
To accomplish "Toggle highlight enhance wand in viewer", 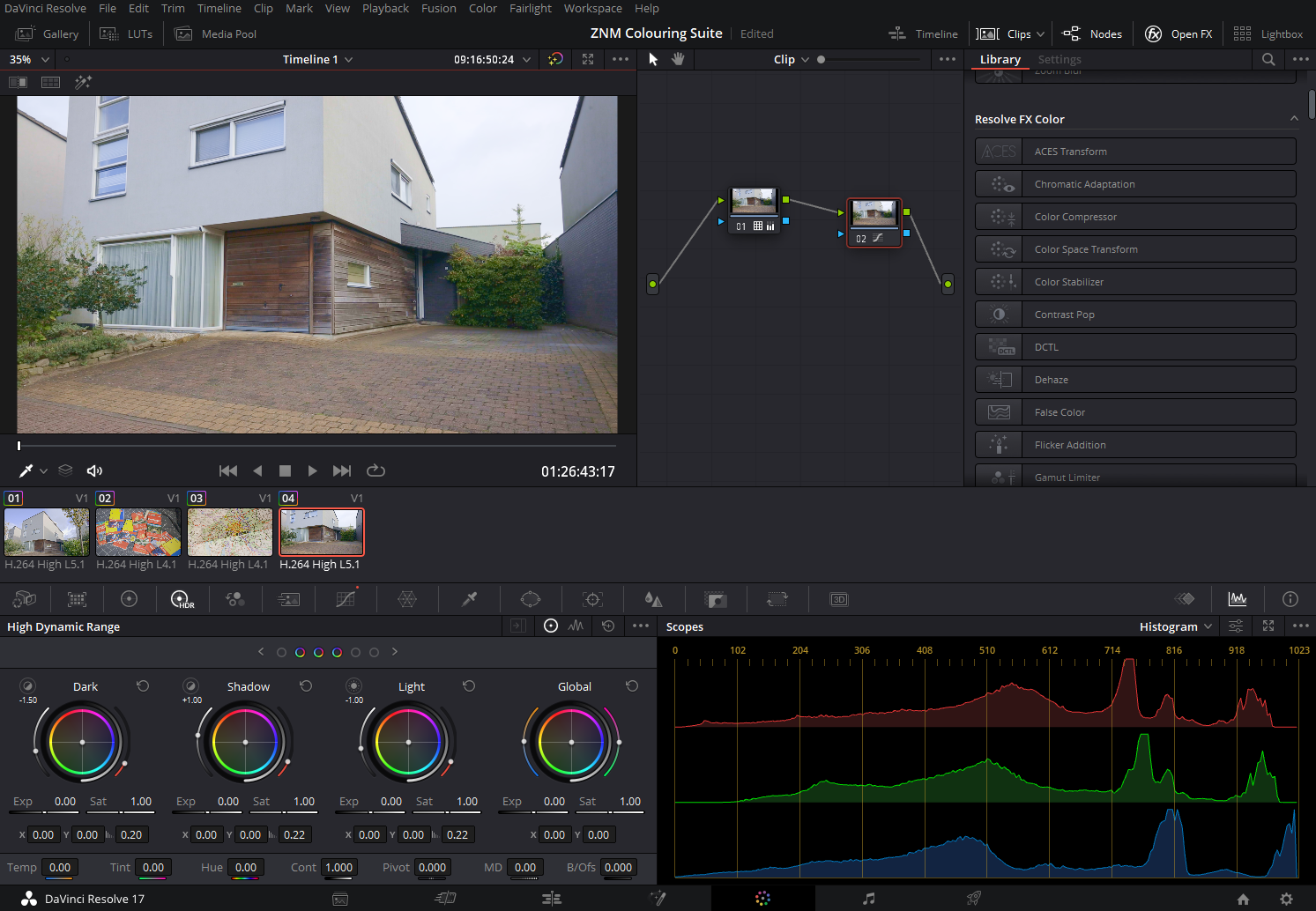I will 83,82.
